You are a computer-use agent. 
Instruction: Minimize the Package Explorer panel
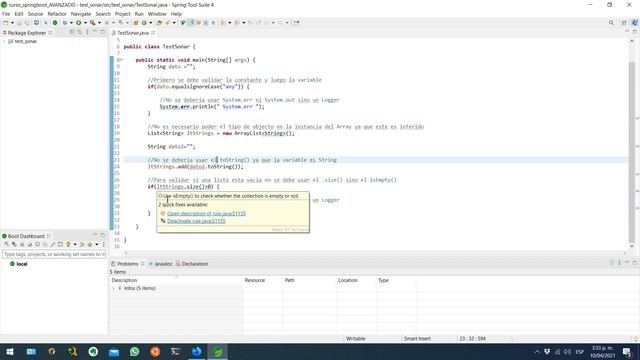(x=95, y=32)
